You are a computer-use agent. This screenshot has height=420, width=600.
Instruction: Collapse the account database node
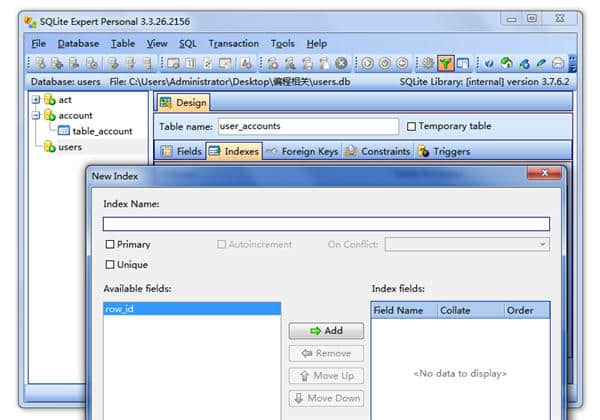(x=36, y=115)
